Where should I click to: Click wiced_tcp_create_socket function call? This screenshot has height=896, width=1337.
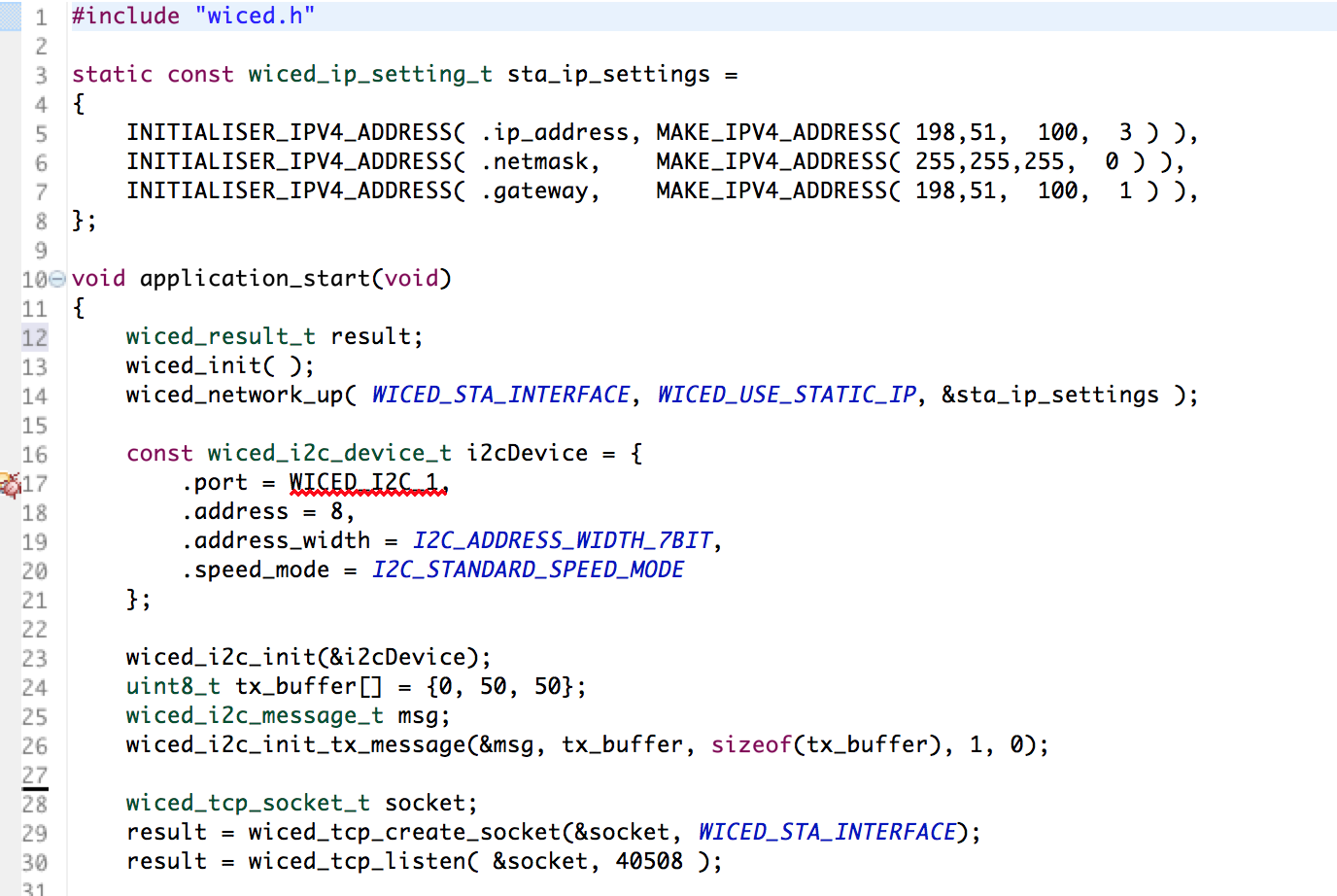pos(404,832)
